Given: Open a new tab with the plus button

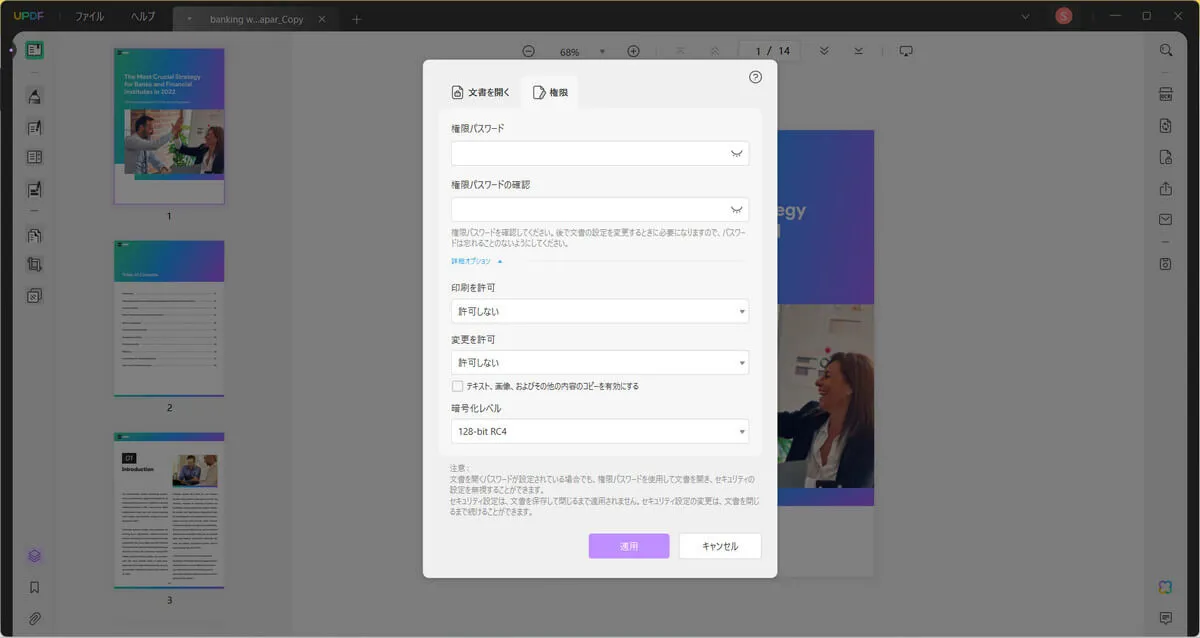Looking at the screenshot, I should click(x=357, y=19).
